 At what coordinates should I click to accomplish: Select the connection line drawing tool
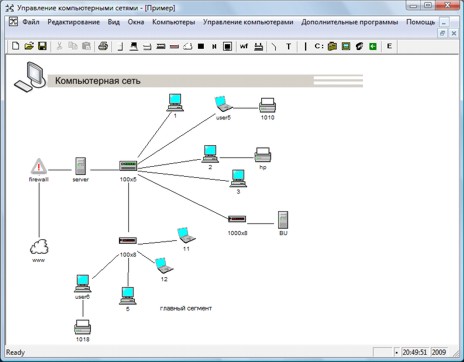pos(274,46)
